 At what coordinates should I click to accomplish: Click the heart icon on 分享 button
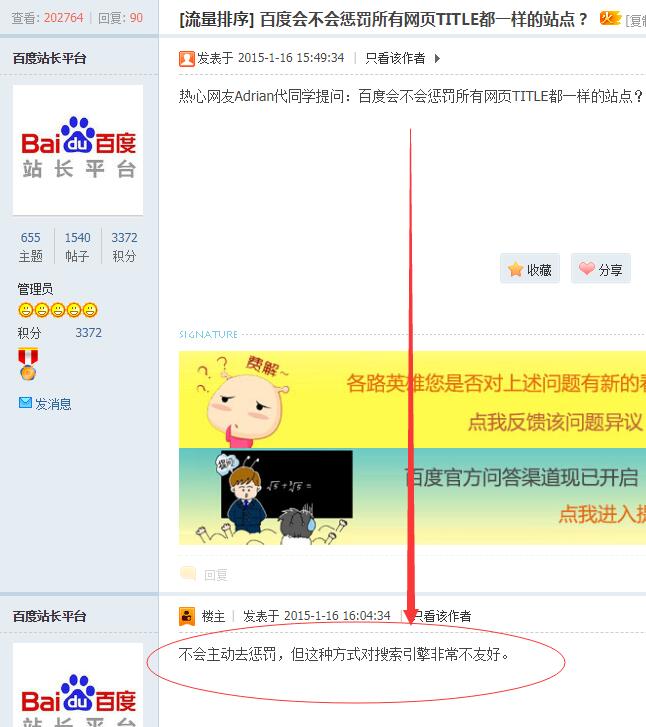click(x=587, y=268)
